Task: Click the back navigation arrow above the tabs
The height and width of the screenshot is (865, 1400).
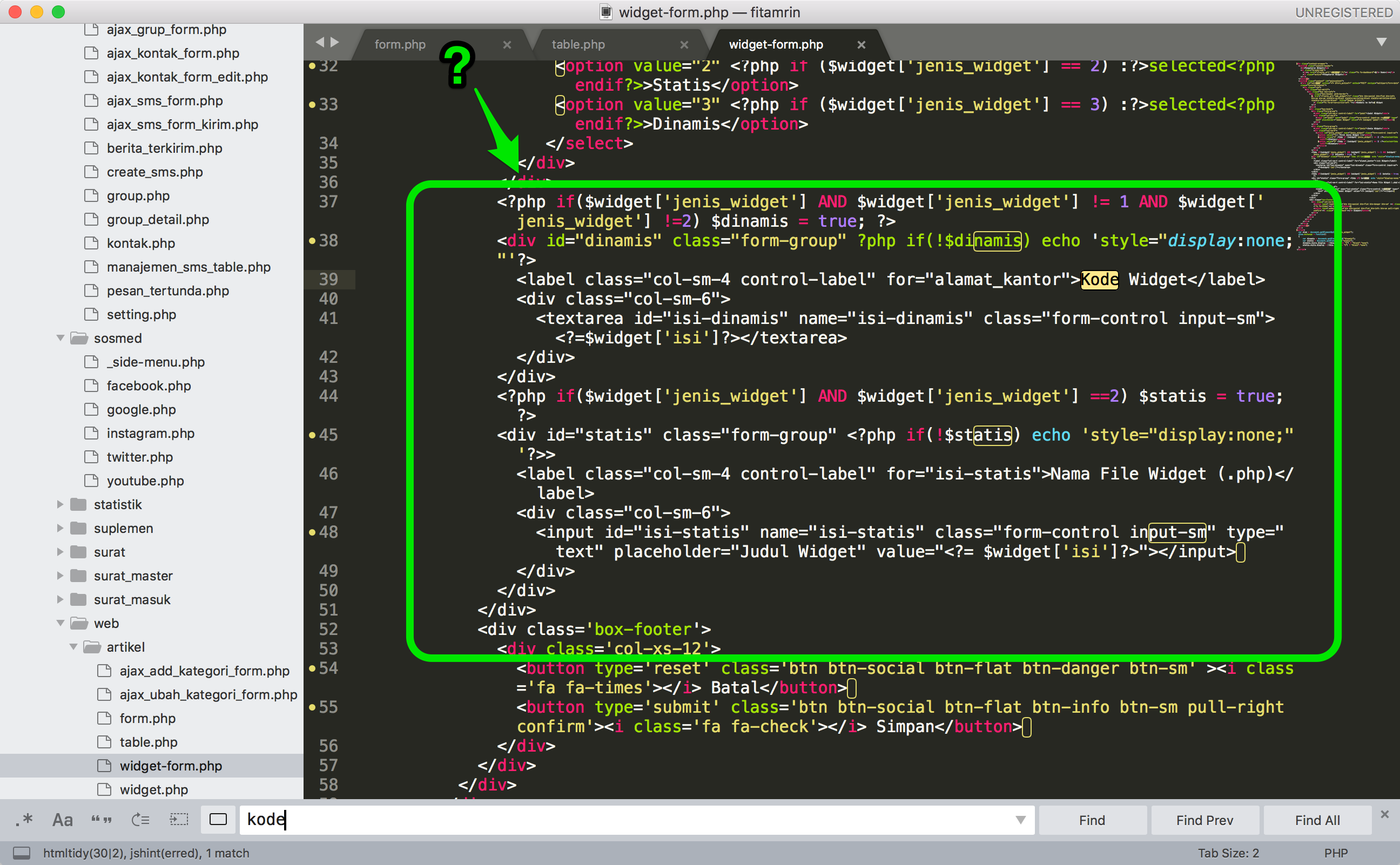Action: coord(320,42)
